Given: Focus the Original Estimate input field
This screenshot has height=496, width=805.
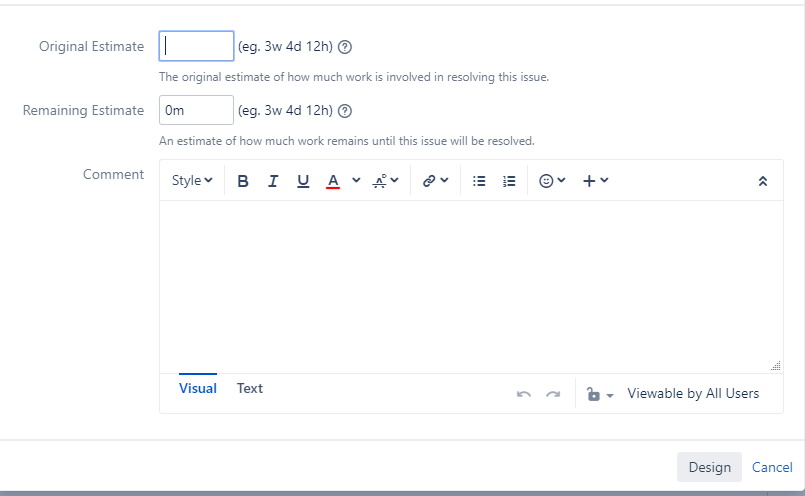Looking at the screenshot, I should point(197,46).
